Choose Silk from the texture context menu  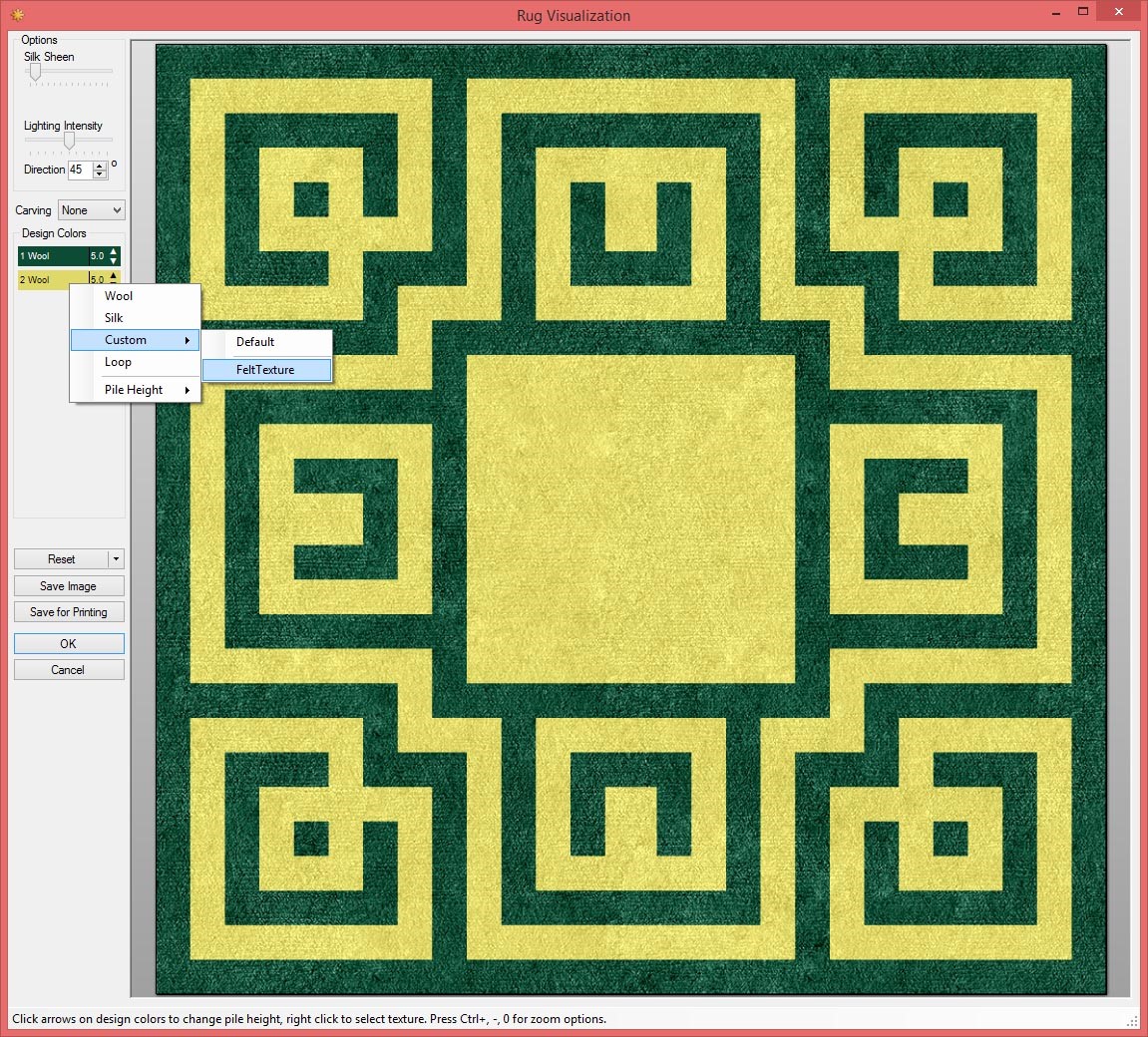114,318
